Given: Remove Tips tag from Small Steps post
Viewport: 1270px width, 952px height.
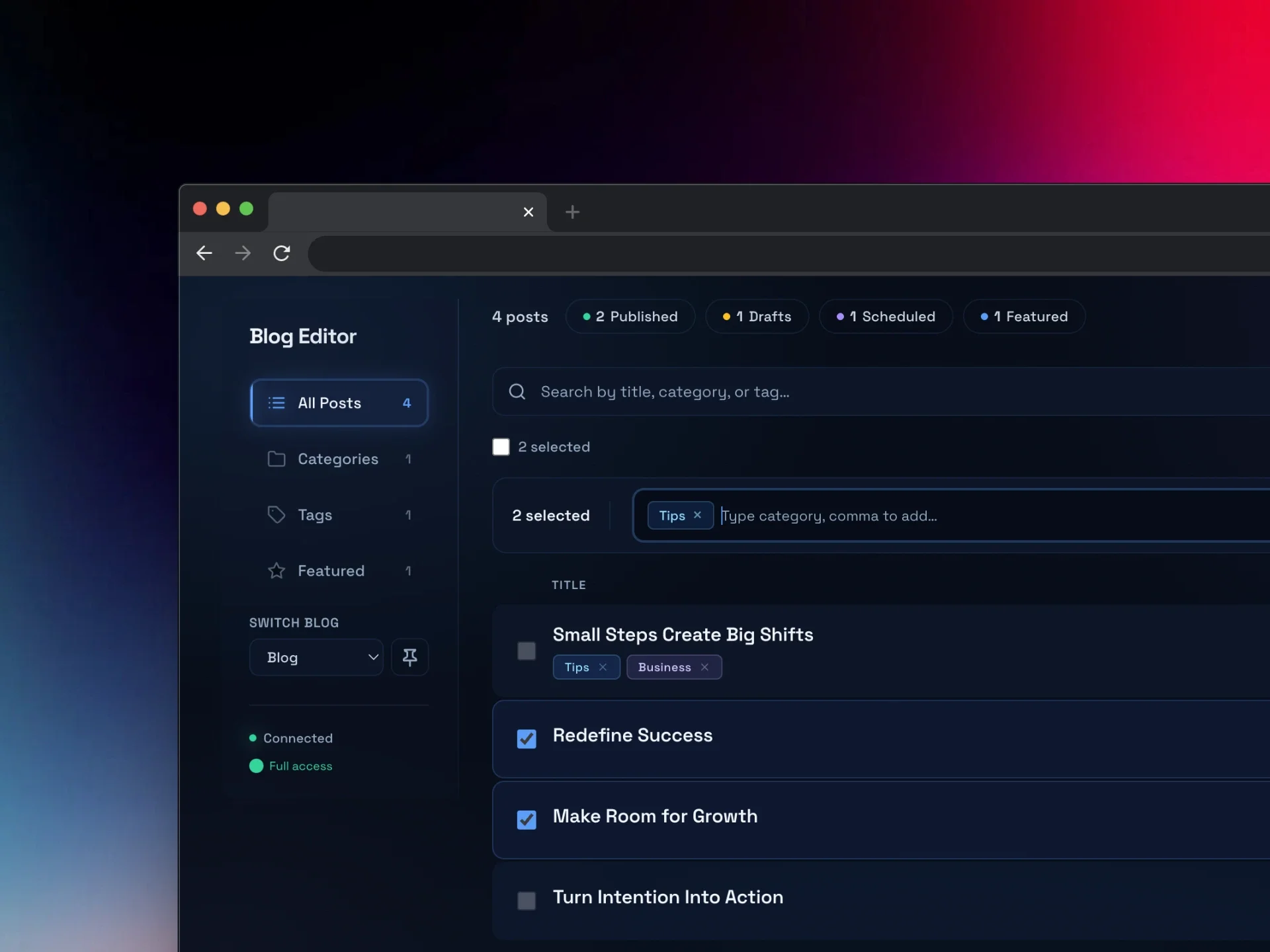Looking at the screenshot, I should (x=603, y=667).
